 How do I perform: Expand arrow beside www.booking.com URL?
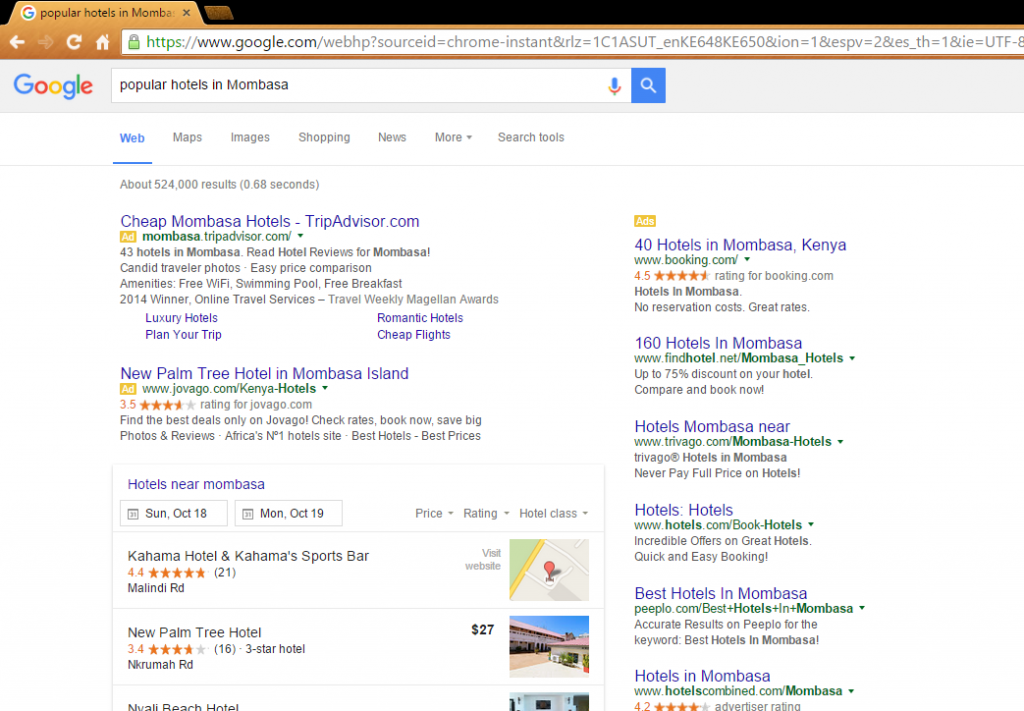point(747,260)
